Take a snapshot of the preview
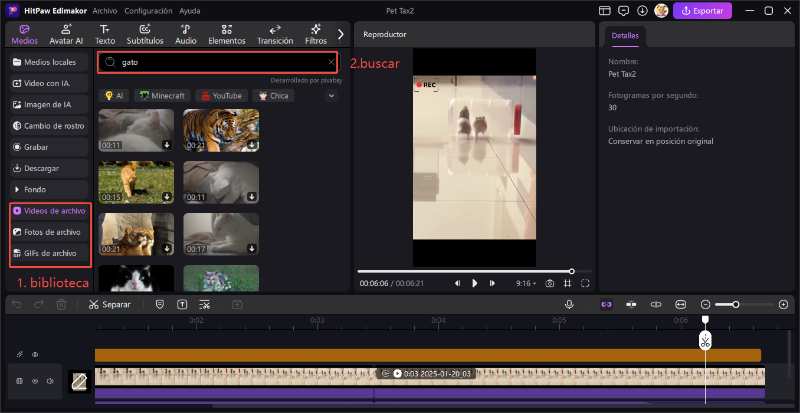 click(549, 283)
